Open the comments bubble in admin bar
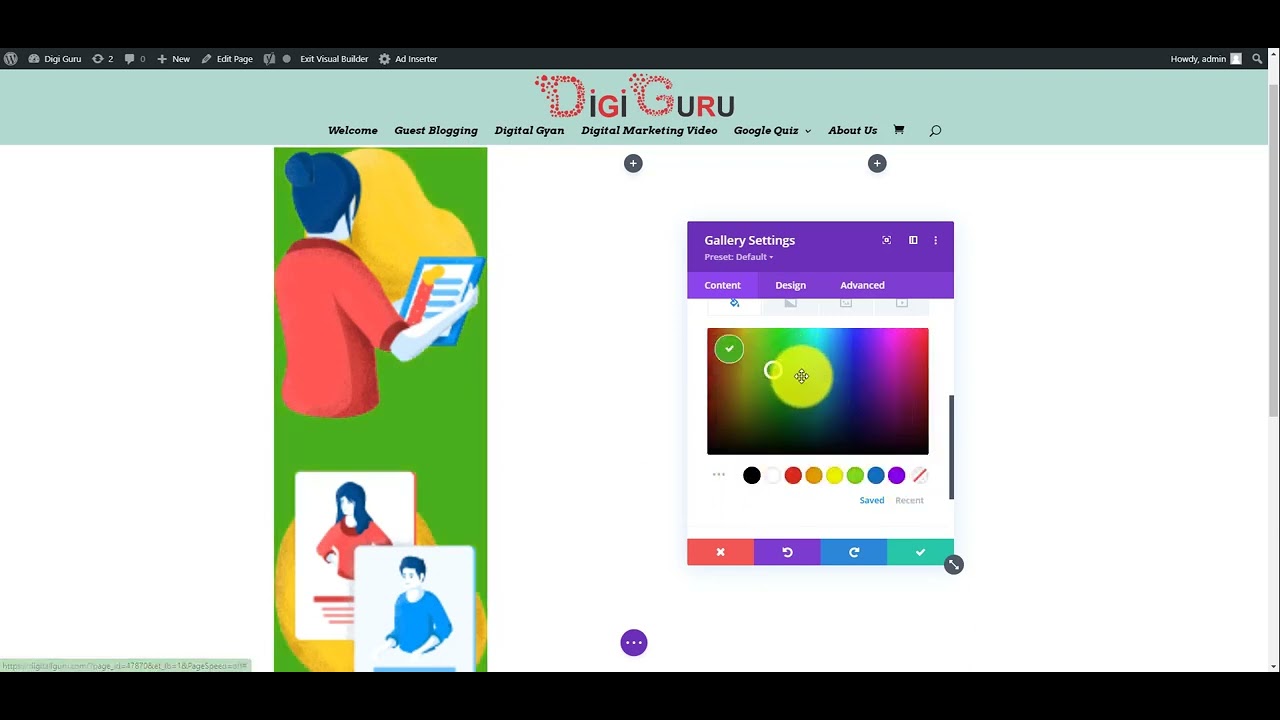 coord(134,59)
